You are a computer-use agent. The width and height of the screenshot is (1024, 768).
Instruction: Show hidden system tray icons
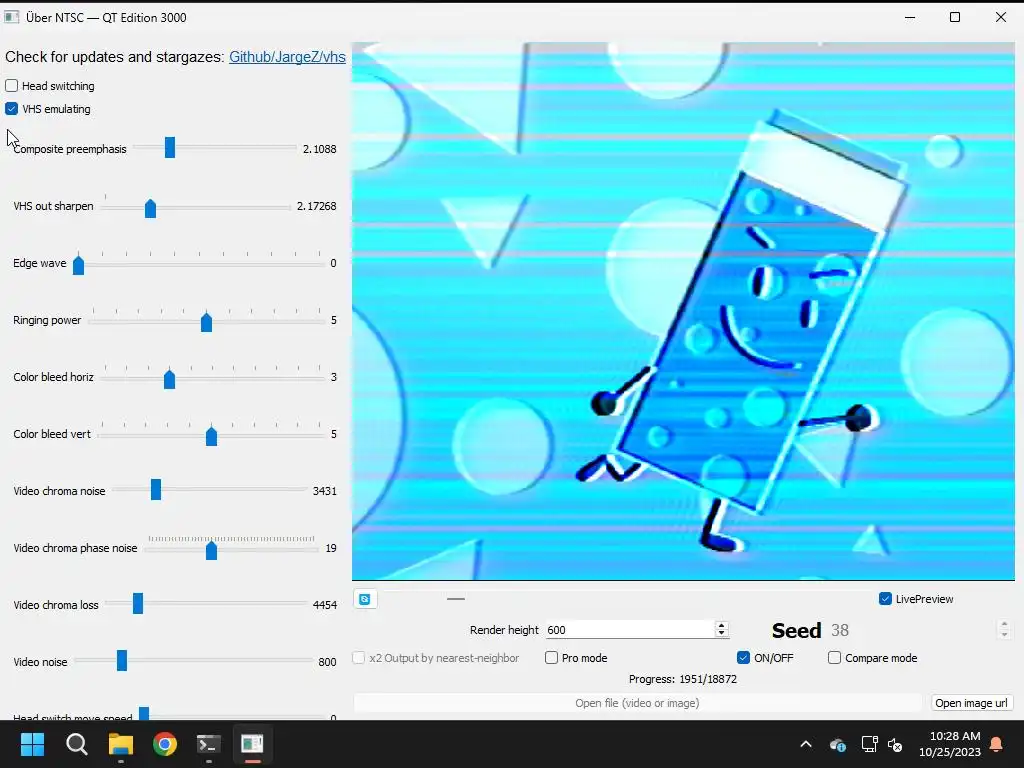click(806, 744)
